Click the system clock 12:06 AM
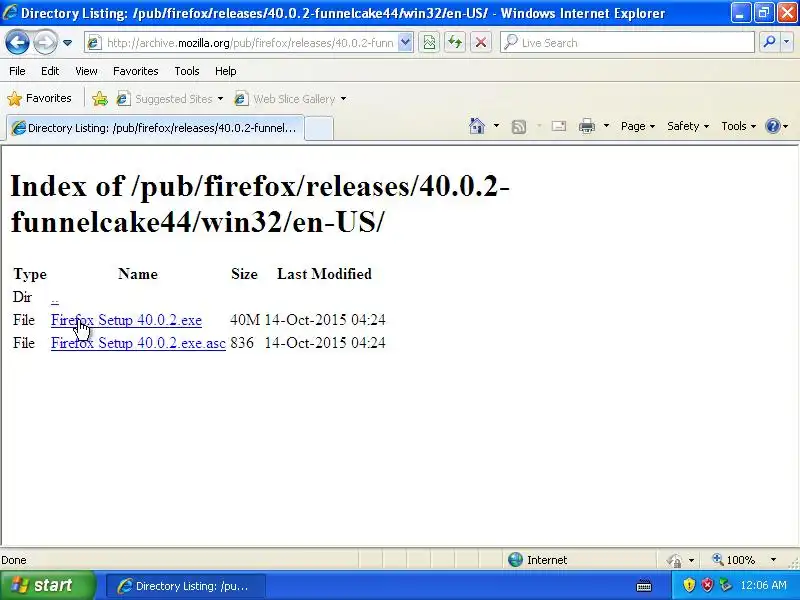This screenshot has width=800, height=600. 763,585
